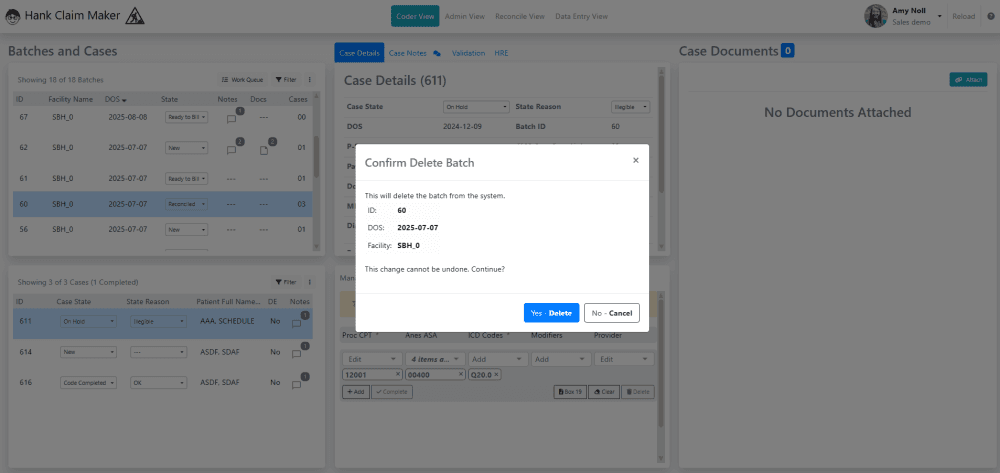This screenshot has height=473, width=1000.
Task: Click the construction warning icon beside the title
Action: pyautogui.click(x=135, y=15)
